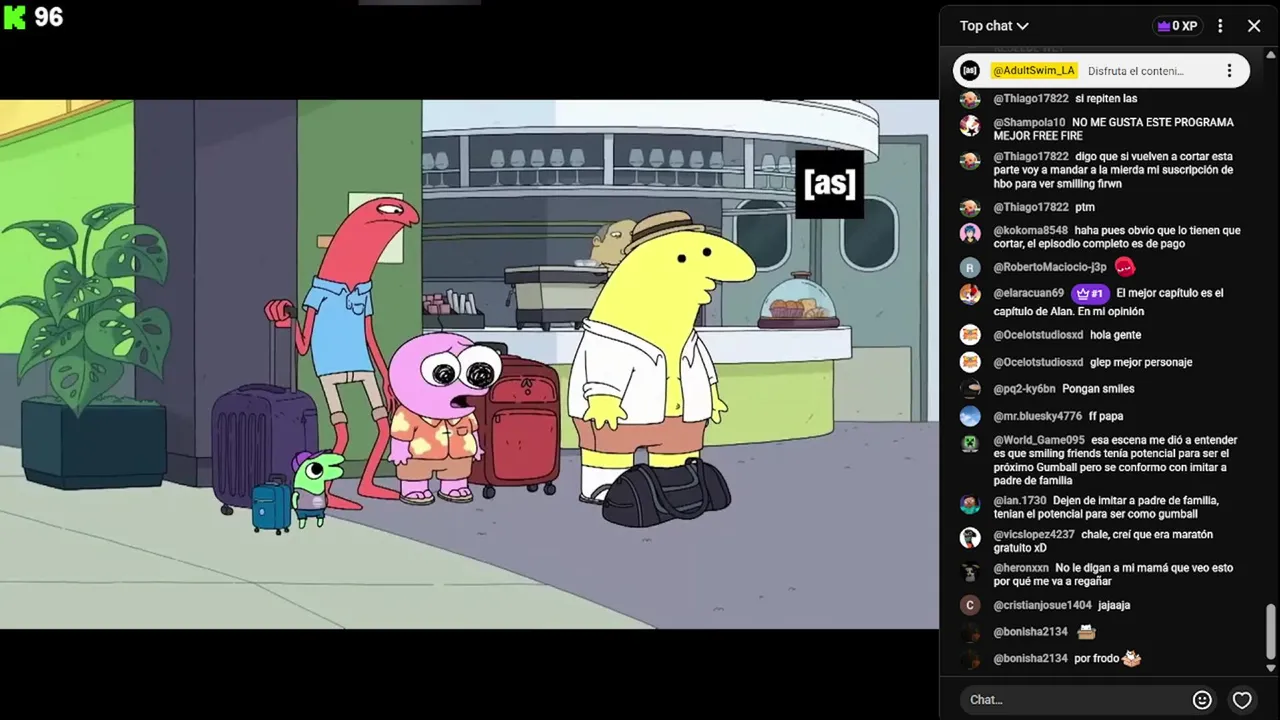Close the chat panel
Image resolution: width=1280 pixels, height=720 pixels.
point(1254,26)
